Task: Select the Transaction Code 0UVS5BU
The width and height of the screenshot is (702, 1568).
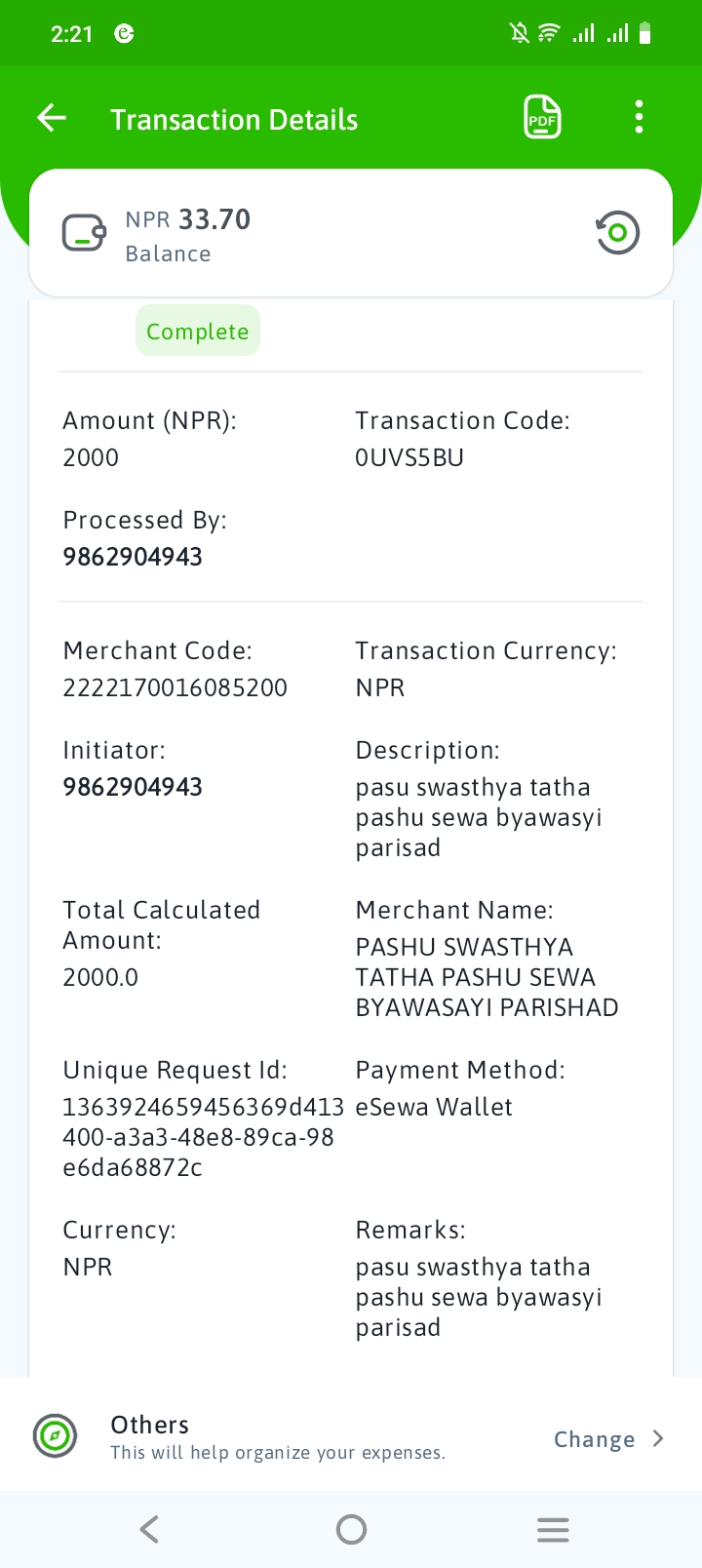Action: 409,457
